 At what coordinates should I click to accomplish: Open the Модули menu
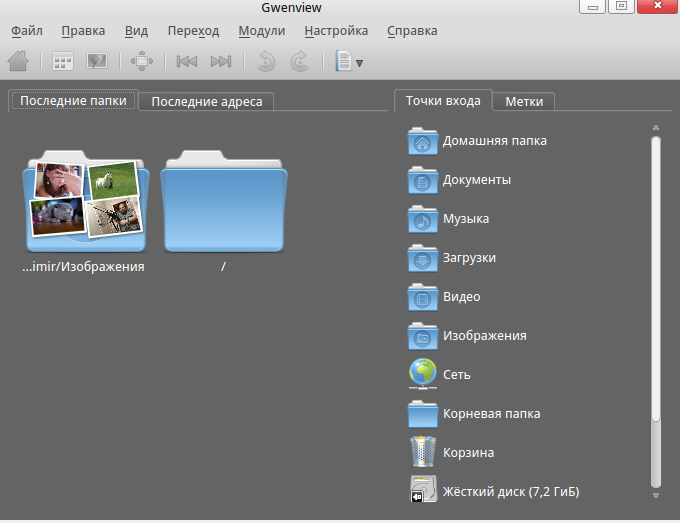(x=262, y=31)
